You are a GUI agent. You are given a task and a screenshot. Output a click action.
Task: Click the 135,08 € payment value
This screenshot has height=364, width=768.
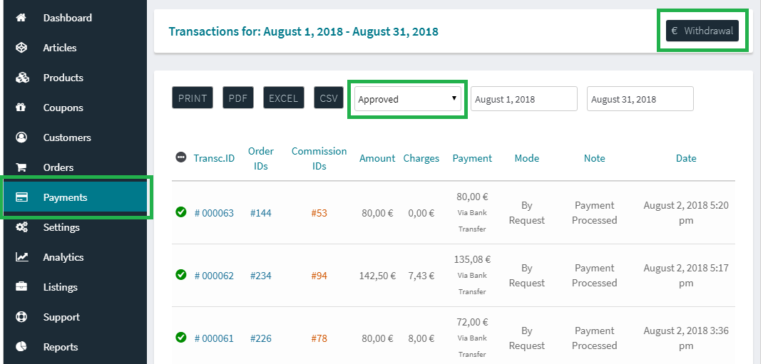(472, 259)
